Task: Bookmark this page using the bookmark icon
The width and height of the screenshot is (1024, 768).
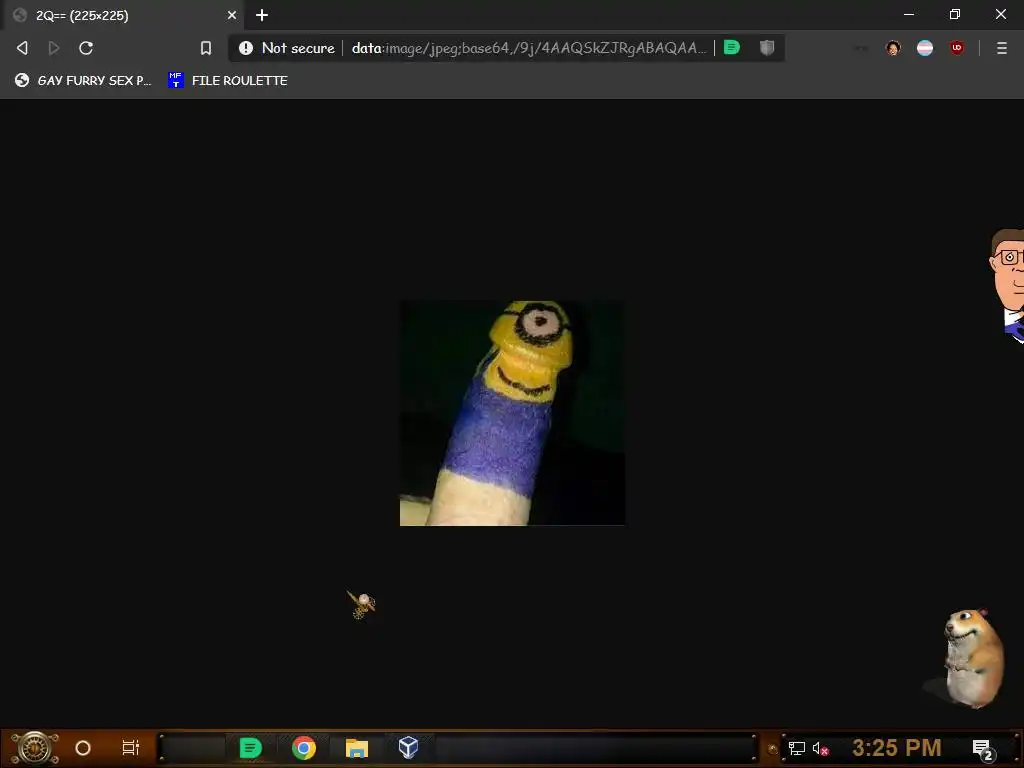Action: pyautogui.click(x=206, y=48)
